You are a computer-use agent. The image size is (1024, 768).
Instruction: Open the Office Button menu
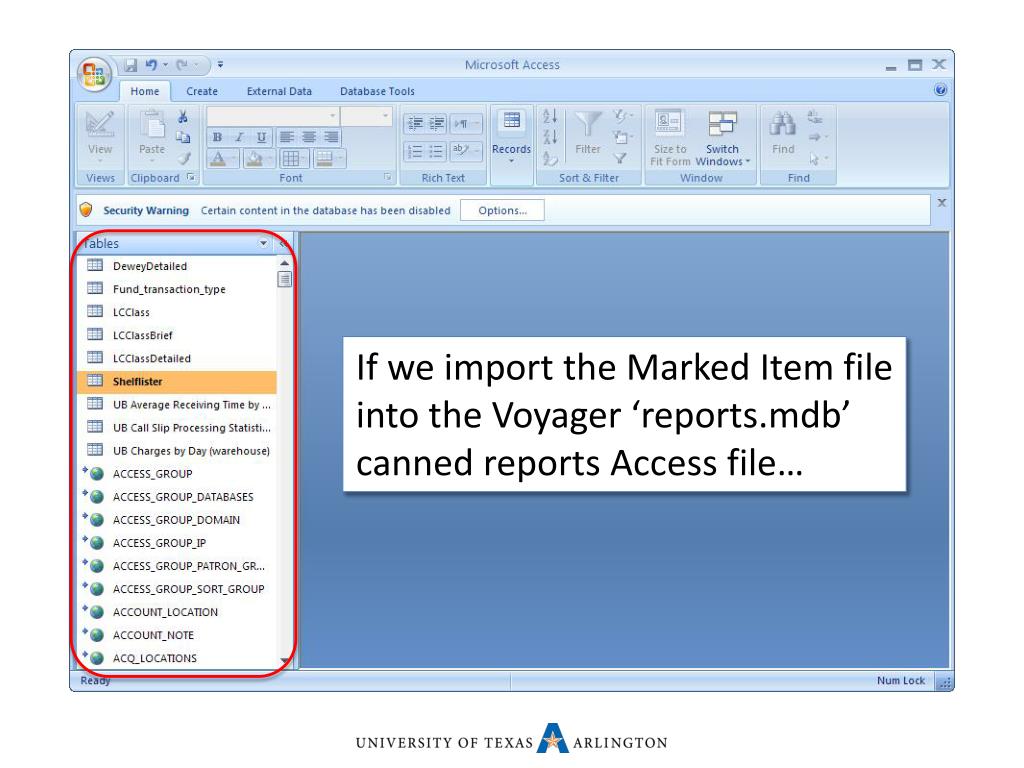(93, 73)
